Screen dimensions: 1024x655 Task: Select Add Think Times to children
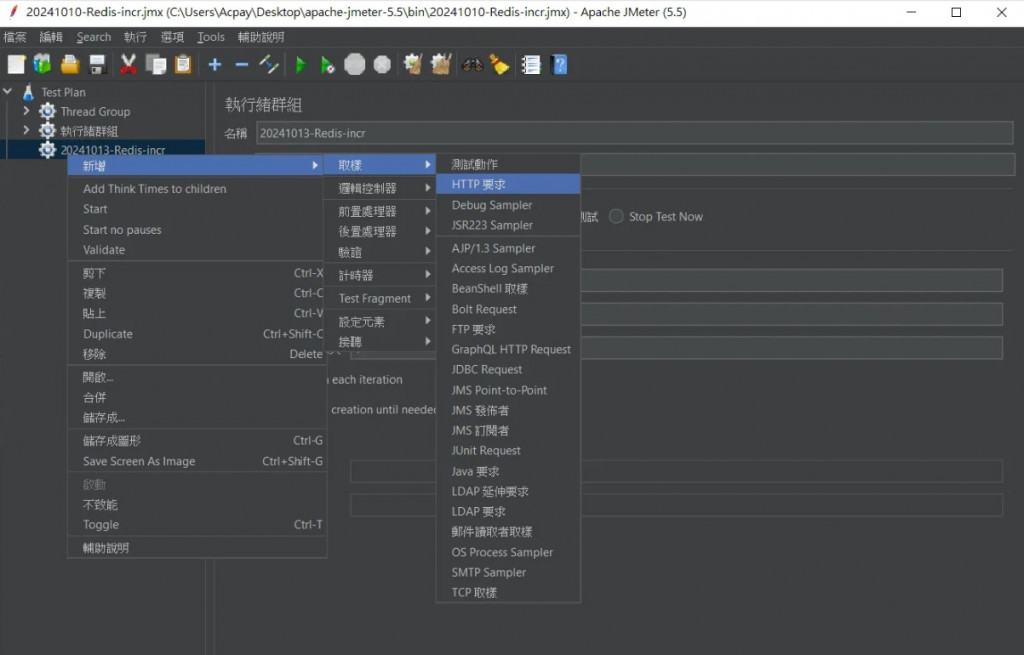(x=197, y=189)
